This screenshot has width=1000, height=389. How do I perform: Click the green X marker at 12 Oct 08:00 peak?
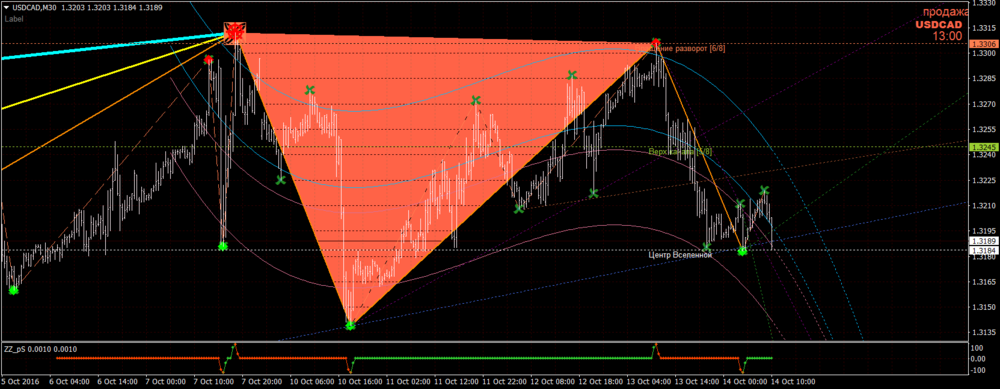(x=573, y=75)
